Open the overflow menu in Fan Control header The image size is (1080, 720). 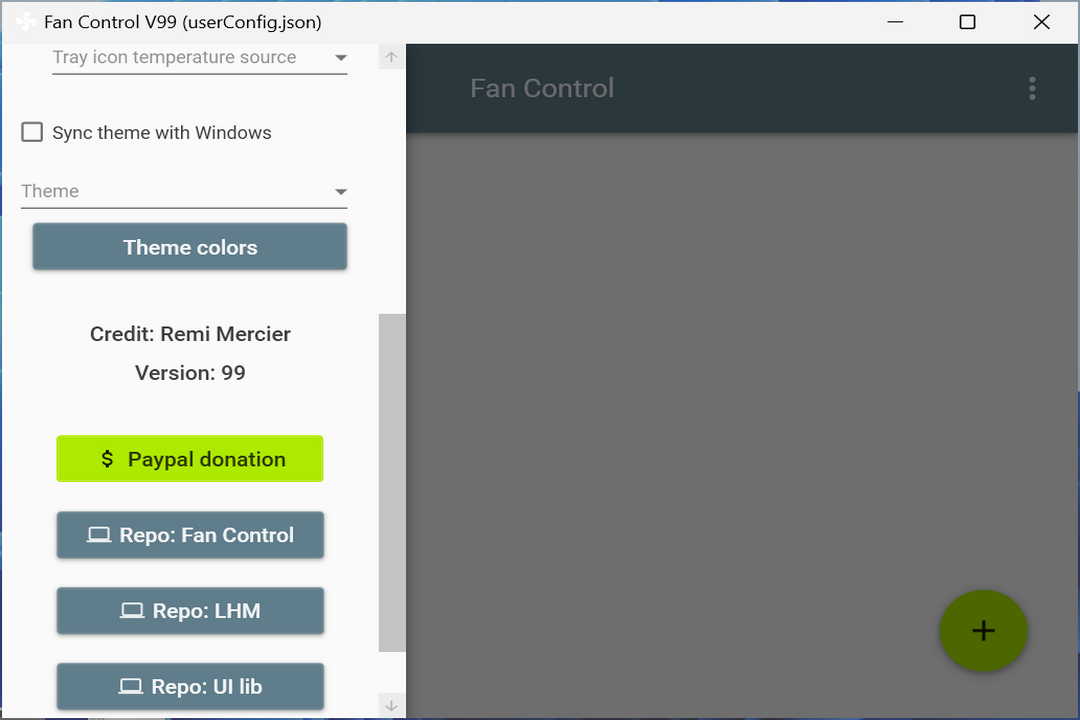click(x=1032, y=88)
